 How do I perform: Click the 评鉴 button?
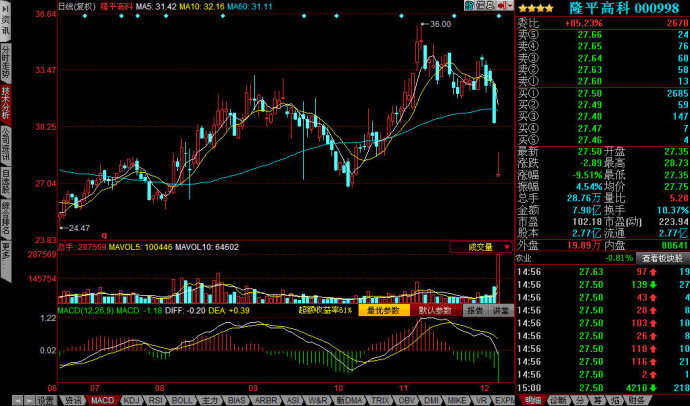(499, 311)
